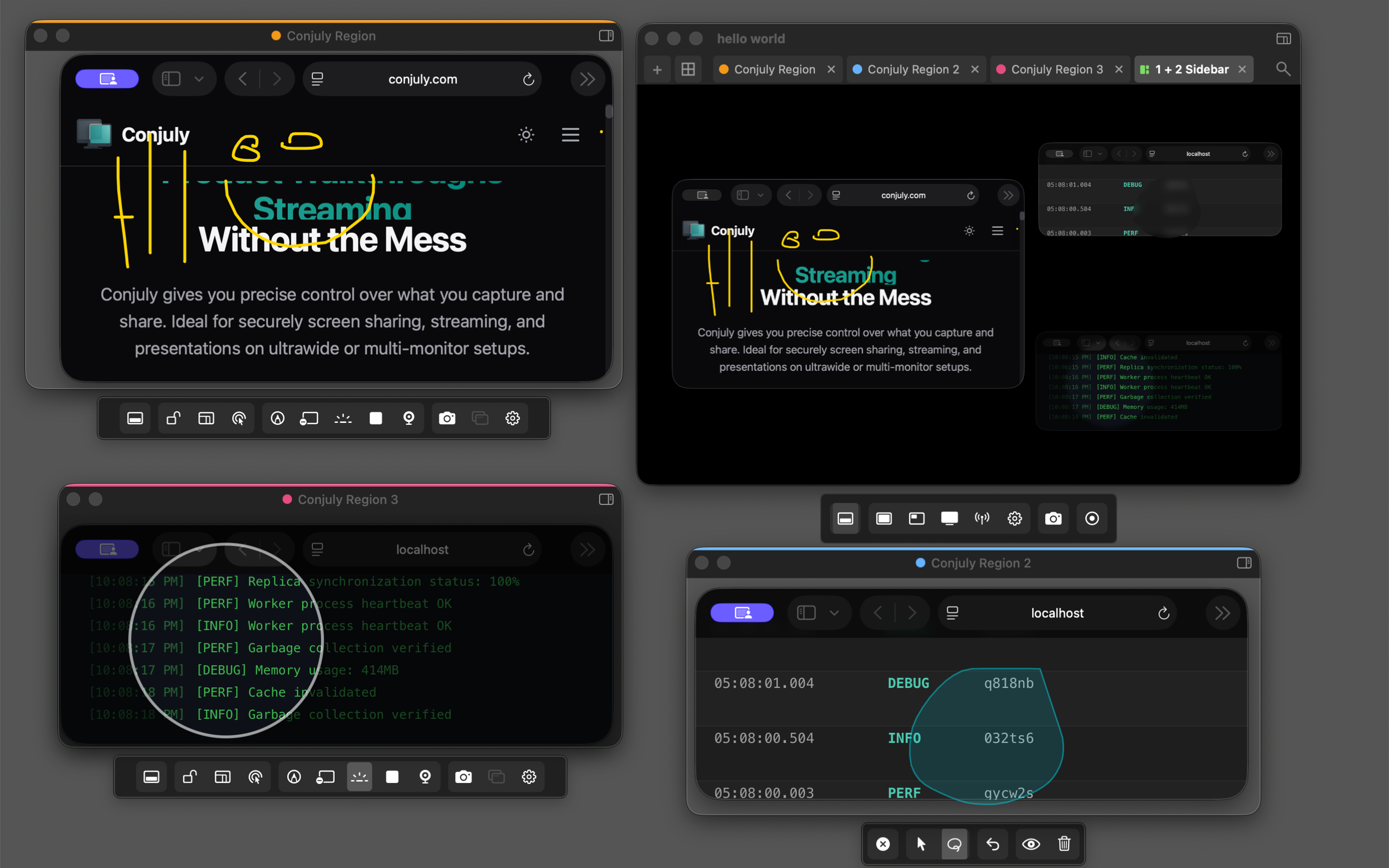Adjust the brightness control on the Conjuly page

click(526, 135)
